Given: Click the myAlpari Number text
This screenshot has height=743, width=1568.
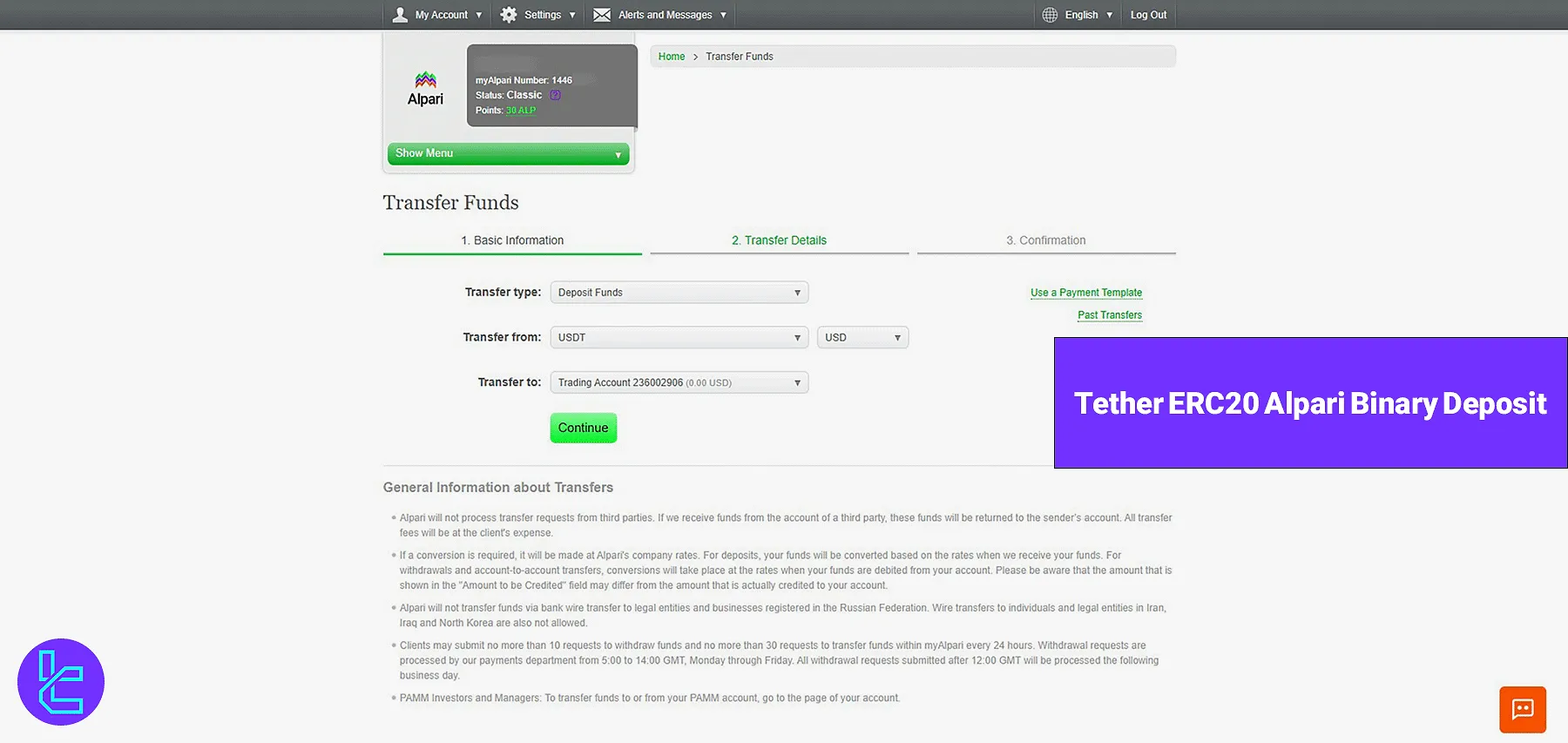Looking at the screenshot, I should tap(524, 80).
